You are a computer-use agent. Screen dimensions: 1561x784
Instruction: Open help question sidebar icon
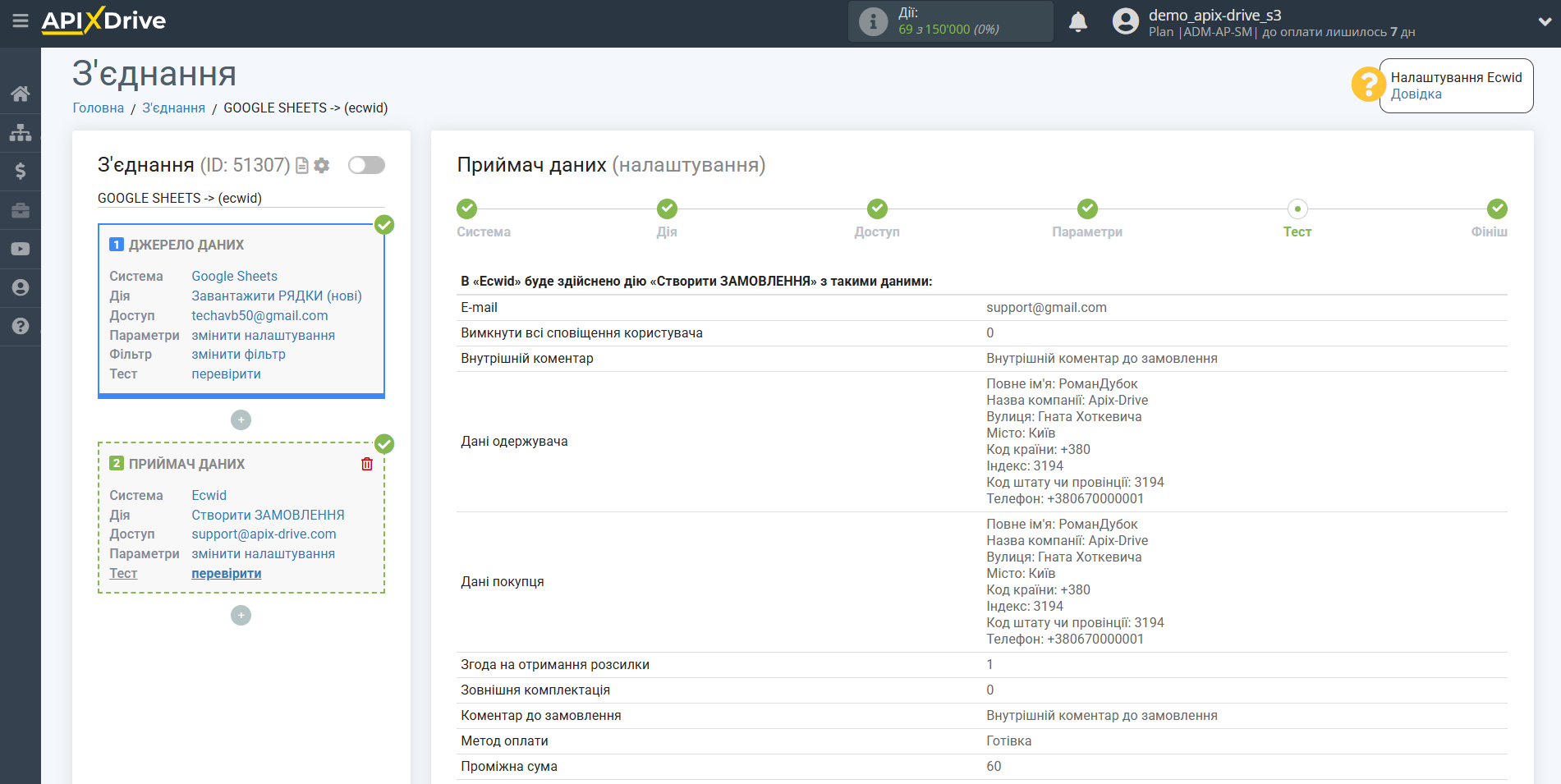[x=21, y=326]
